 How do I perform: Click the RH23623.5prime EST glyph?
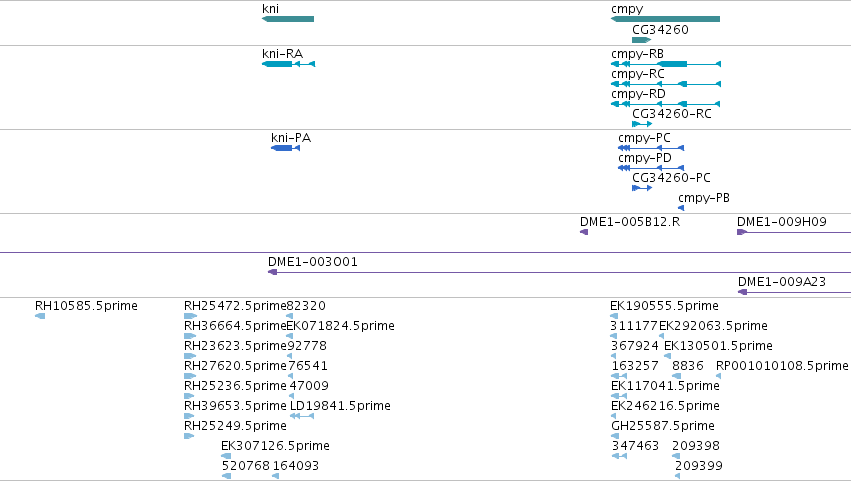[190, 356]
